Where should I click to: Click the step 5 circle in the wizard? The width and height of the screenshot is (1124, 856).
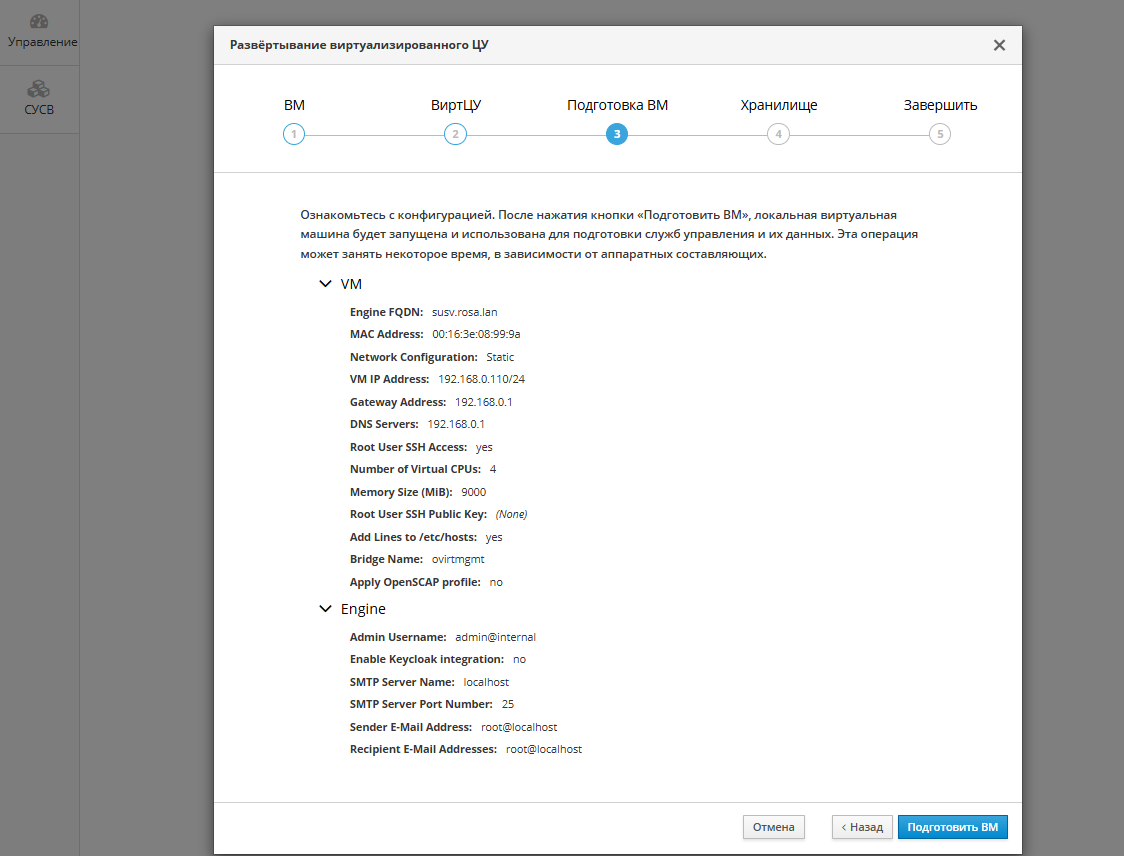[x=940, y=135]
